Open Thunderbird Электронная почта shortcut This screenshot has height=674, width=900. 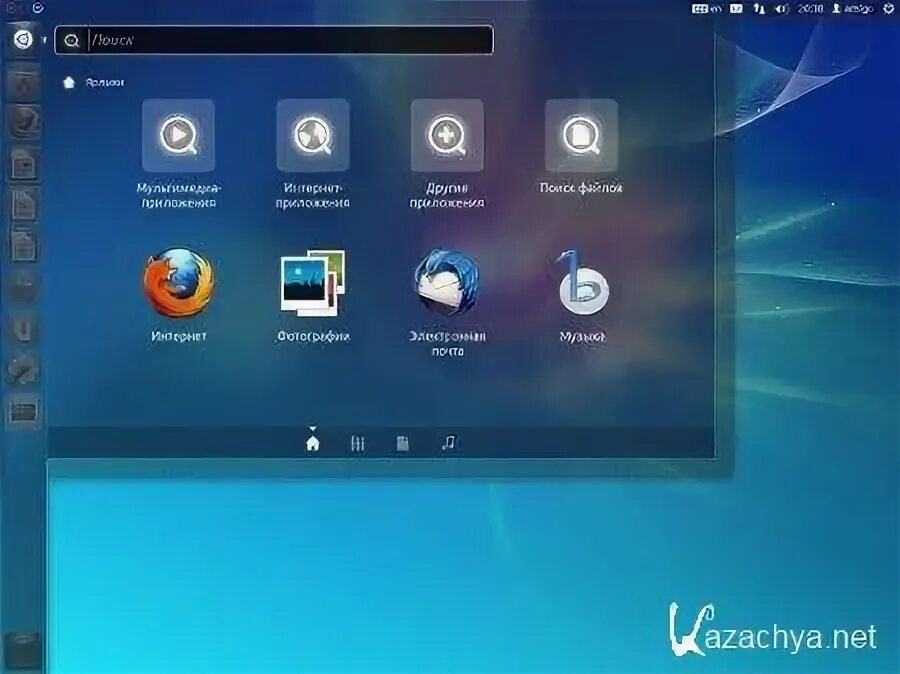[x=447, y=302]
